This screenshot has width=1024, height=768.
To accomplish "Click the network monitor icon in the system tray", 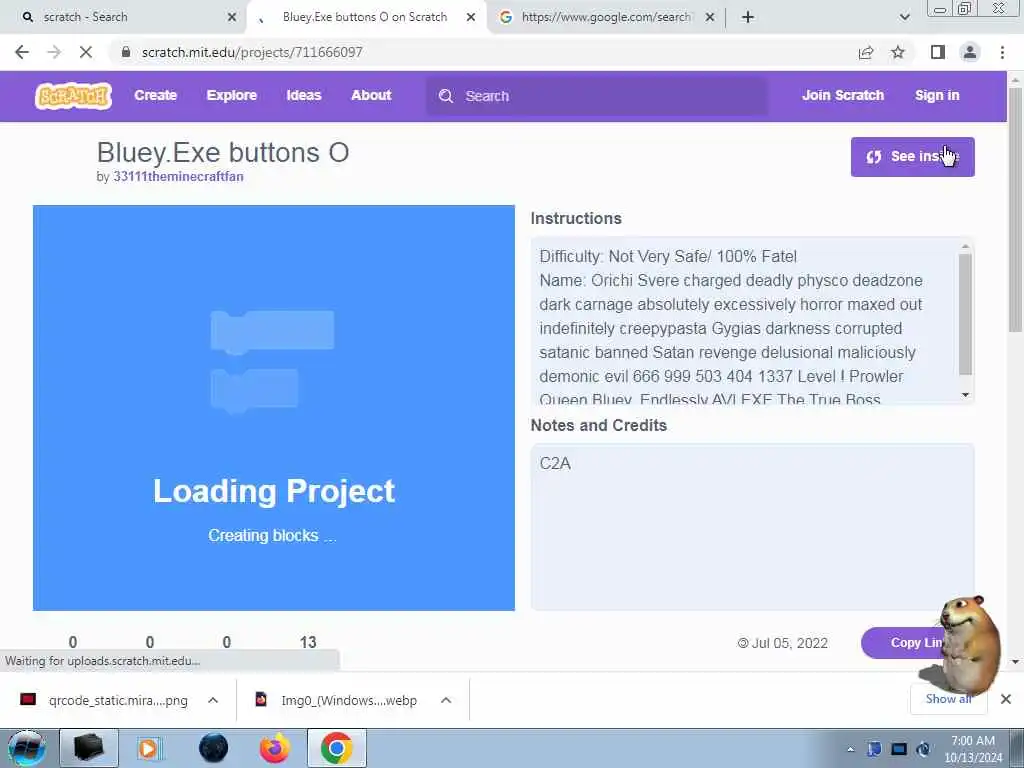I will click(x=899, y=749).
